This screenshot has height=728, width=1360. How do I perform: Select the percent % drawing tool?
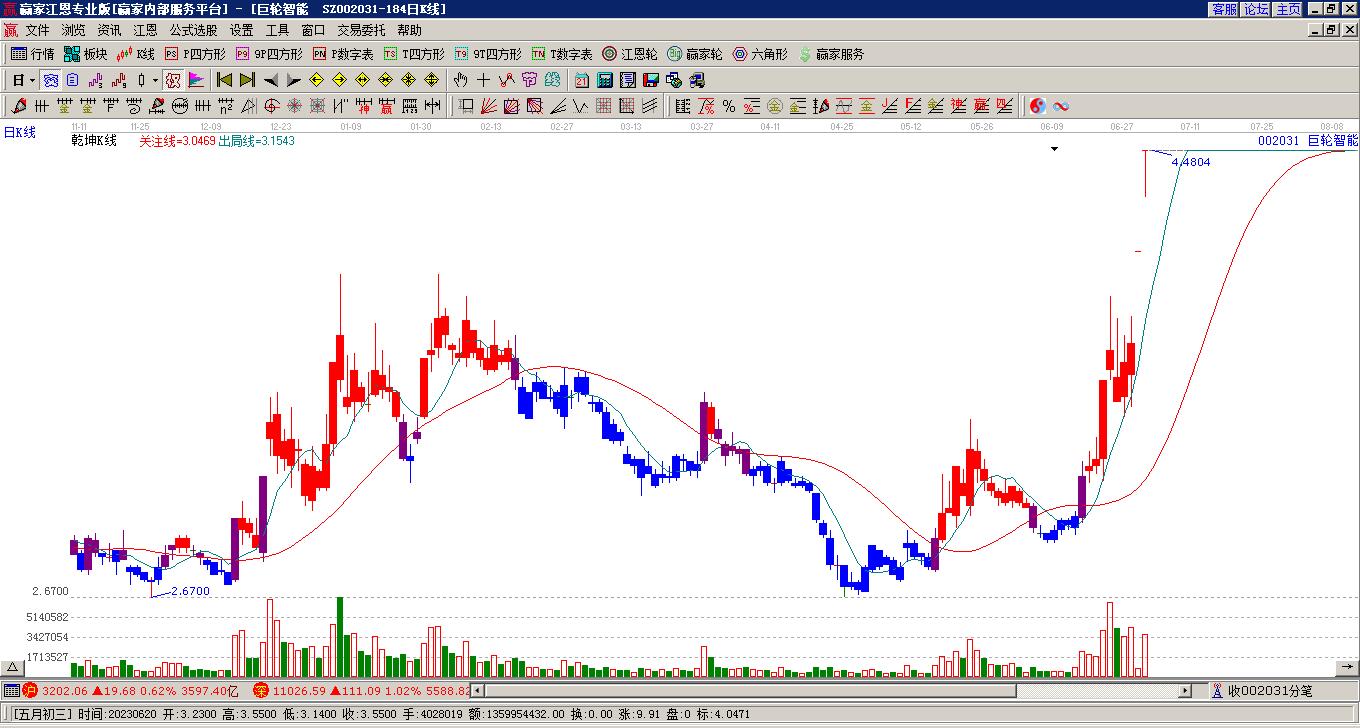729,106
